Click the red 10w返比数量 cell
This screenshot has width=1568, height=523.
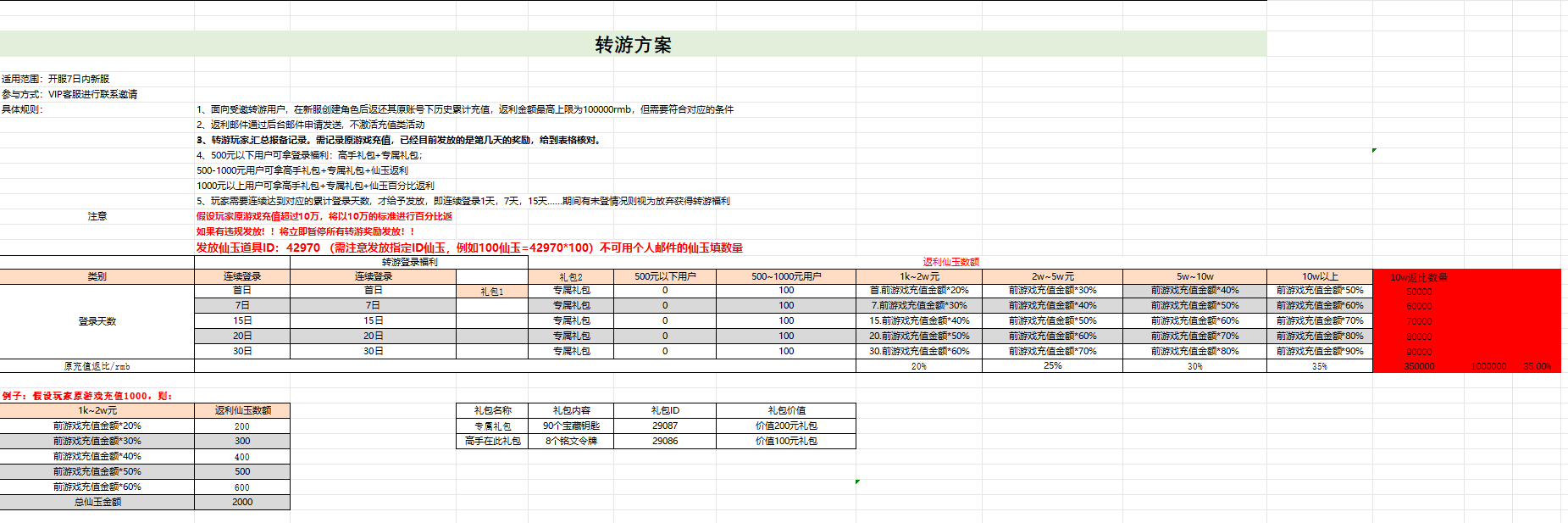pyautogui.click(x=1419, y=277)
